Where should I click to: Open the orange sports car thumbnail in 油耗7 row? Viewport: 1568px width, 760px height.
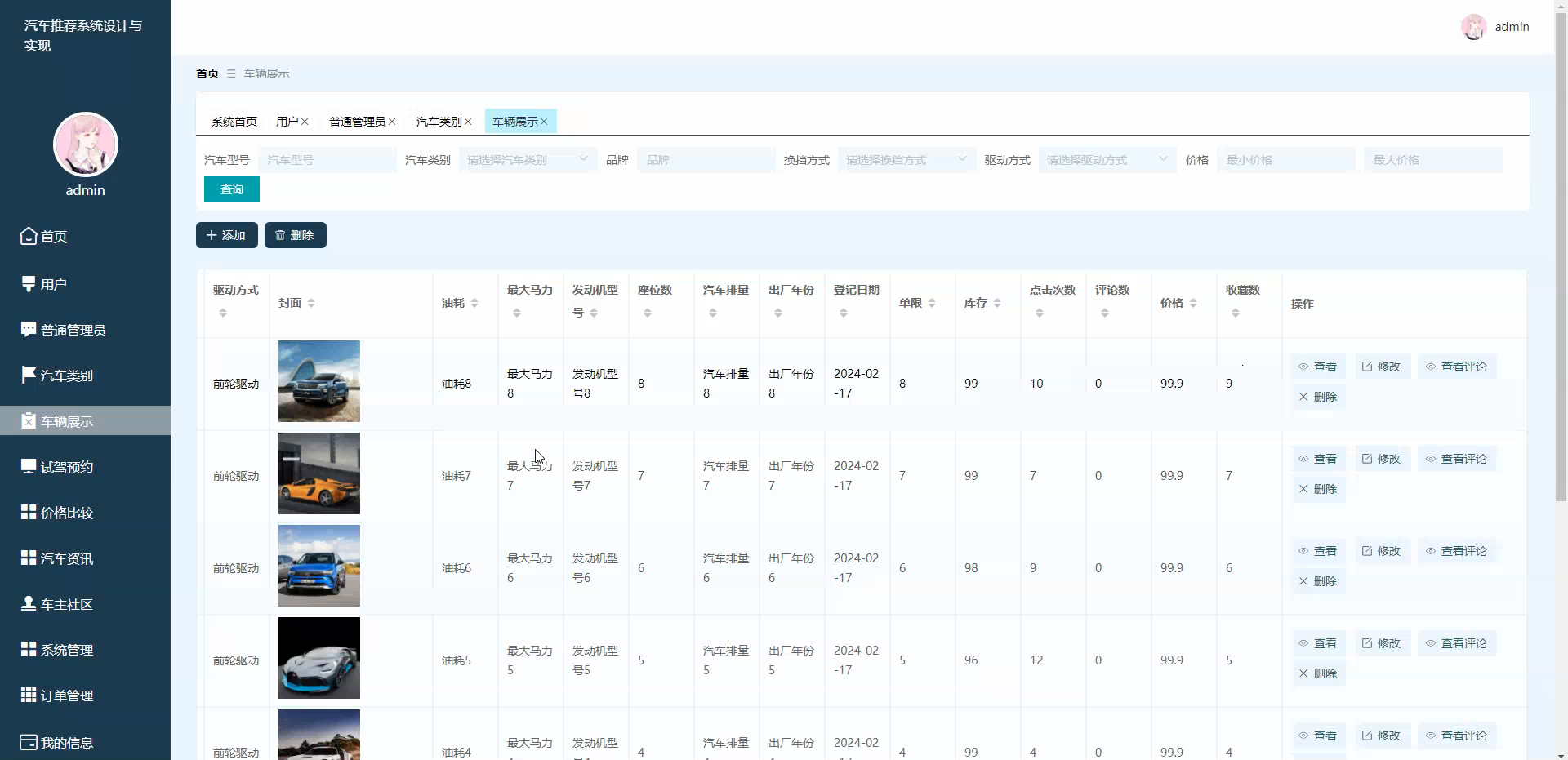click(x=319, y=473)
